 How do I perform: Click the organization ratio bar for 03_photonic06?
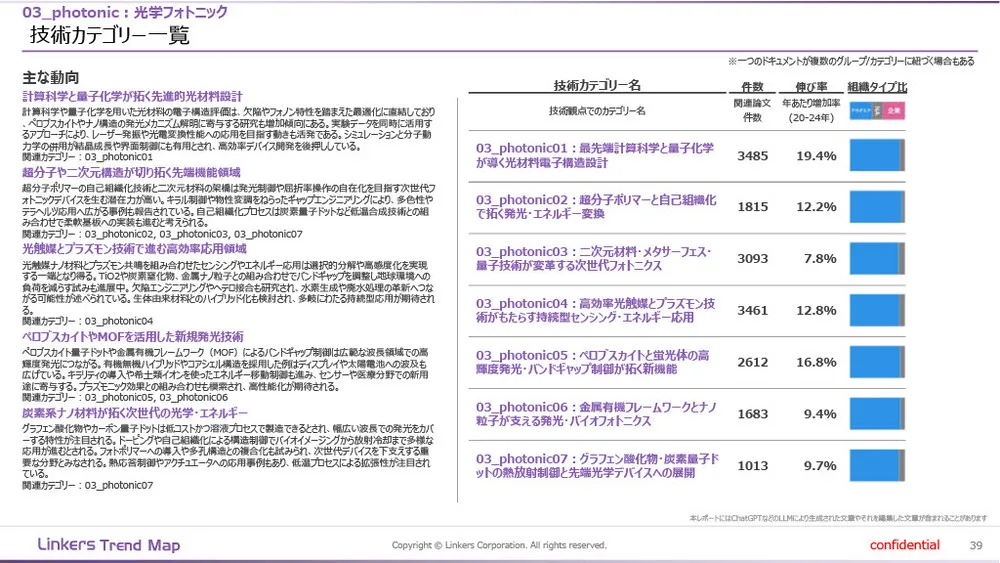[x=877, y=414]
